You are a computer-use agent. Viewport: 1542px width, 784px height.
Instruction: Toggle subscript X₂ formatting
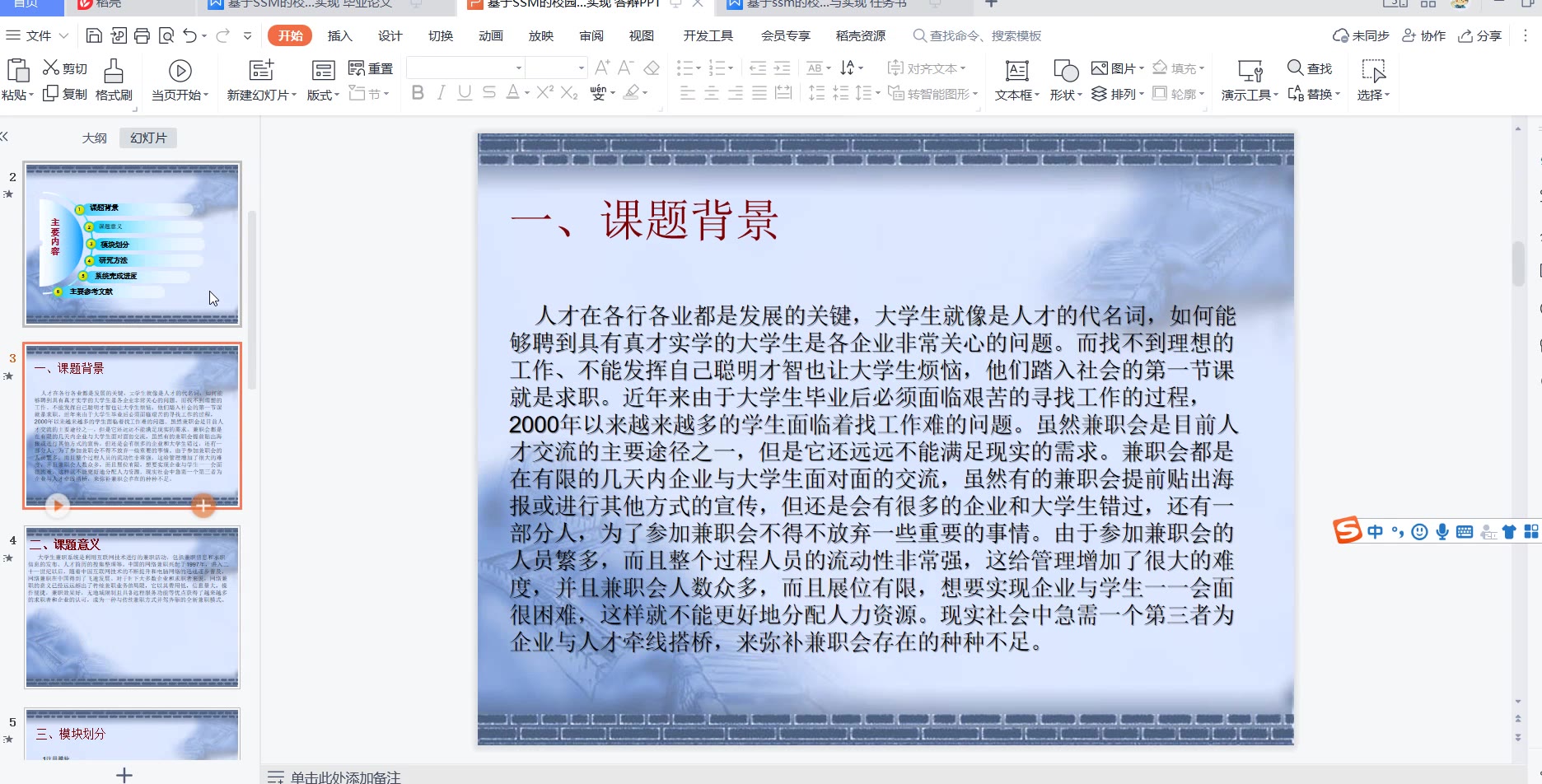(x=569, y=94)
